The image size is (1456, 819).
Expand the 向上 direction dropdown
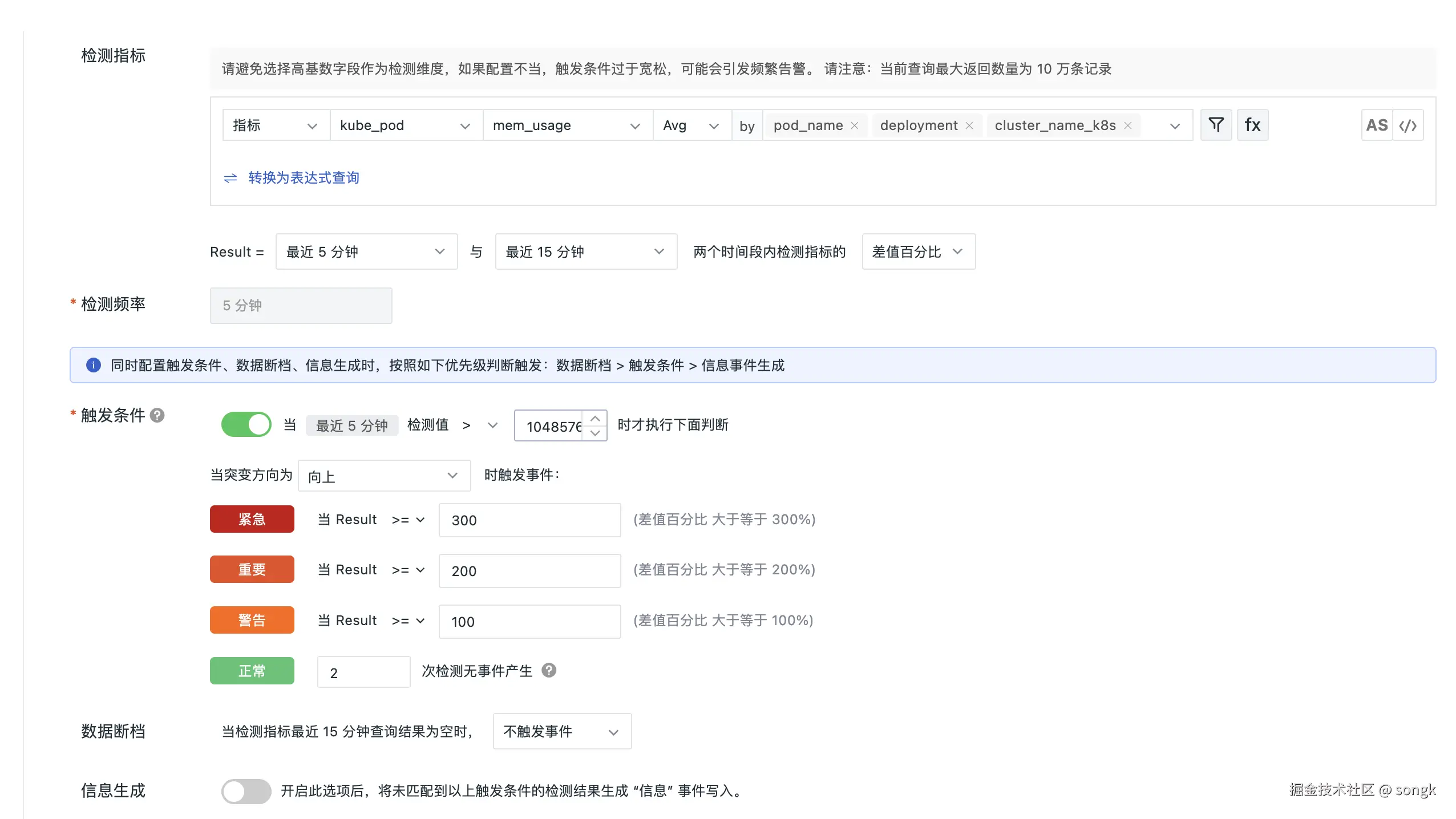point(383,476)
